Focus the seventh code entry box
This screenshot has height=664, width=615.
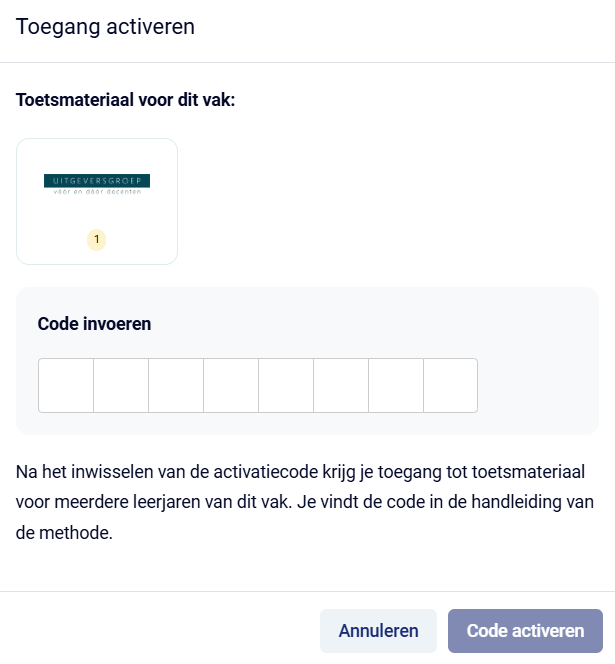click(x=396, y=385)
